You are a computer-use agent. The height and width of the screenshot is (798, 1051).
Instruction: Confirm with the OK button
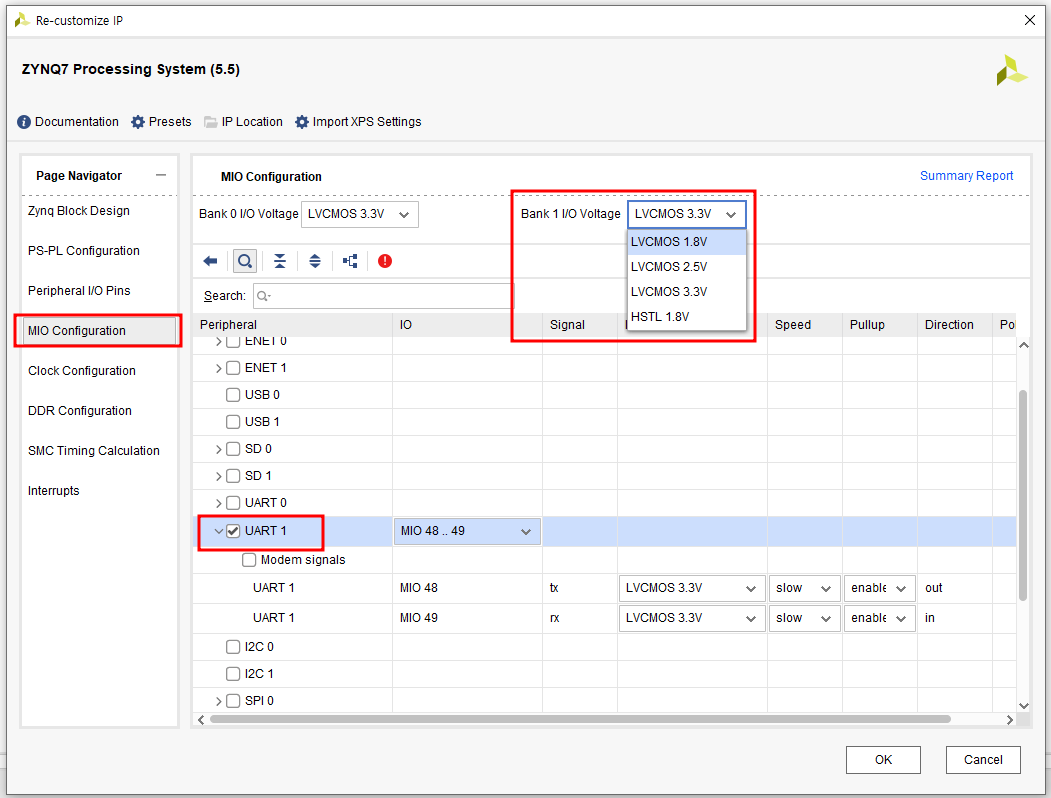[x=883, y=760]
